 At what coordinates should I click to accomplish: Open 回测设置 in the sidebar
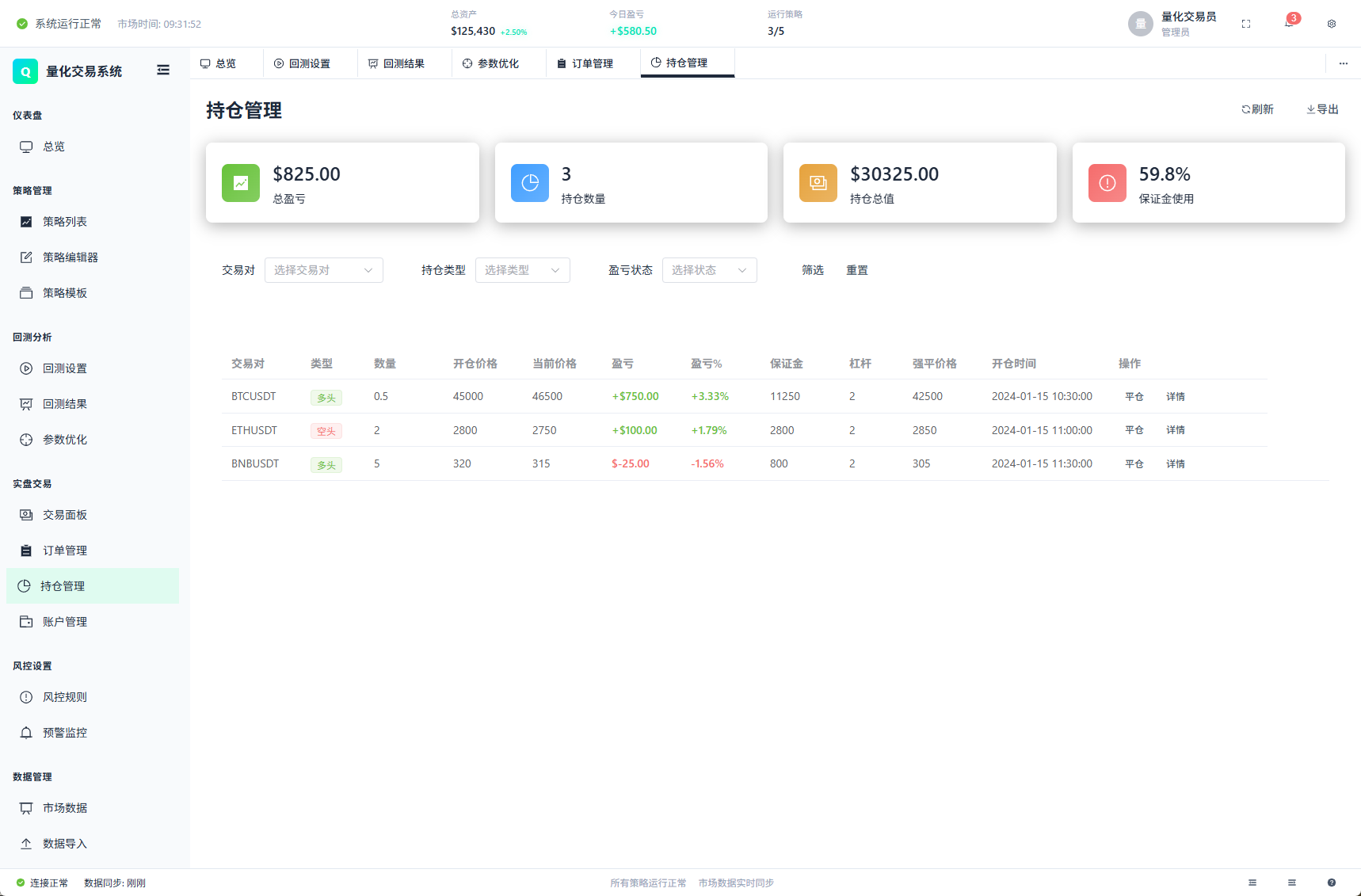click(93, 368)
